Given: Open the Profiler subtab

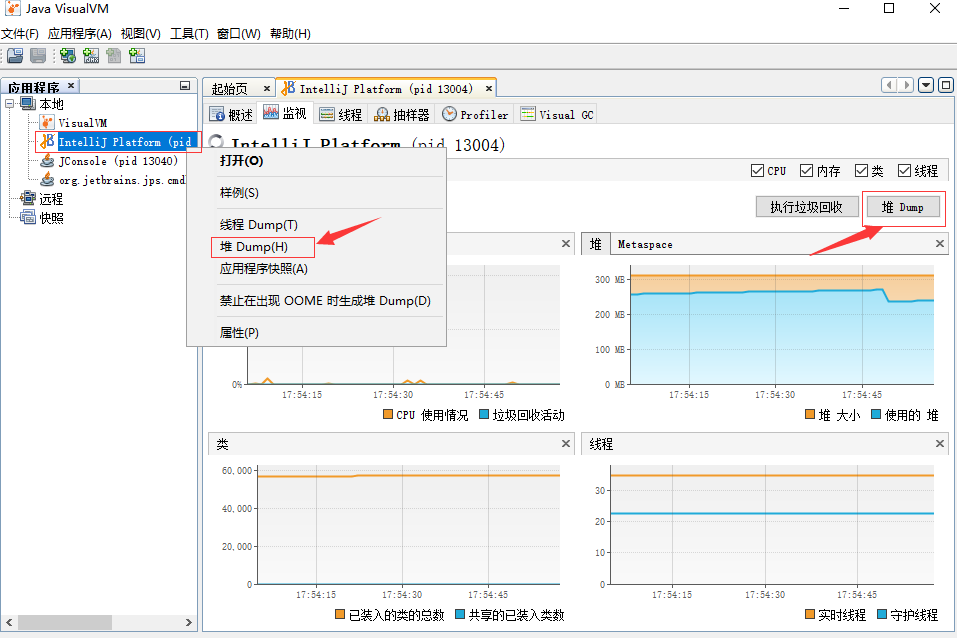Looking at the screenshot, I should click(475, 114).
